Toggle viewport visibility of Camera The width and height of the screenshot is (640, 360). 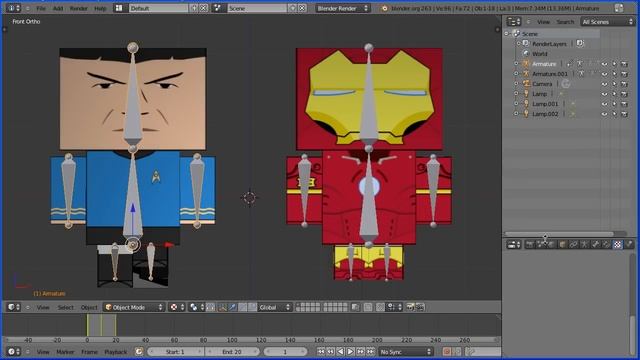point(604,84)
